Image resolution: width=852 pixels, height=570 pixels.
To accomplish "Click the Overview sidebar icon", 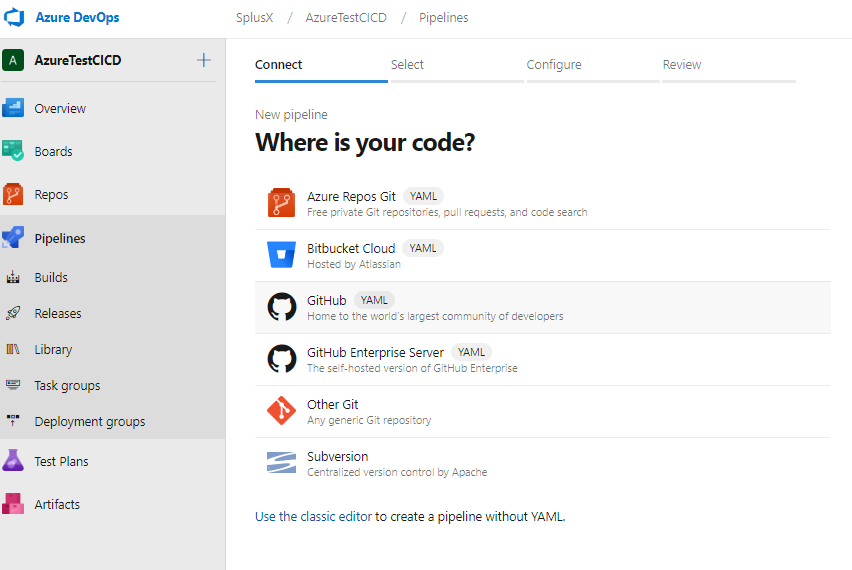I will [13, 108].
